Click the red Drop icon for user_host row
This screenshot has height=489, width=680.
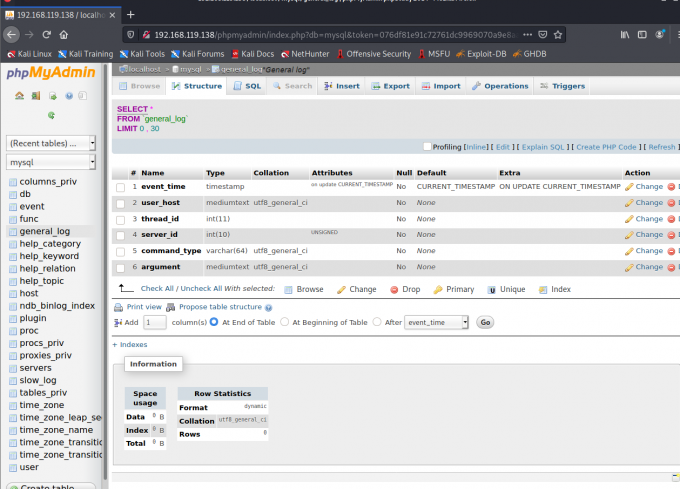[671, 203]
